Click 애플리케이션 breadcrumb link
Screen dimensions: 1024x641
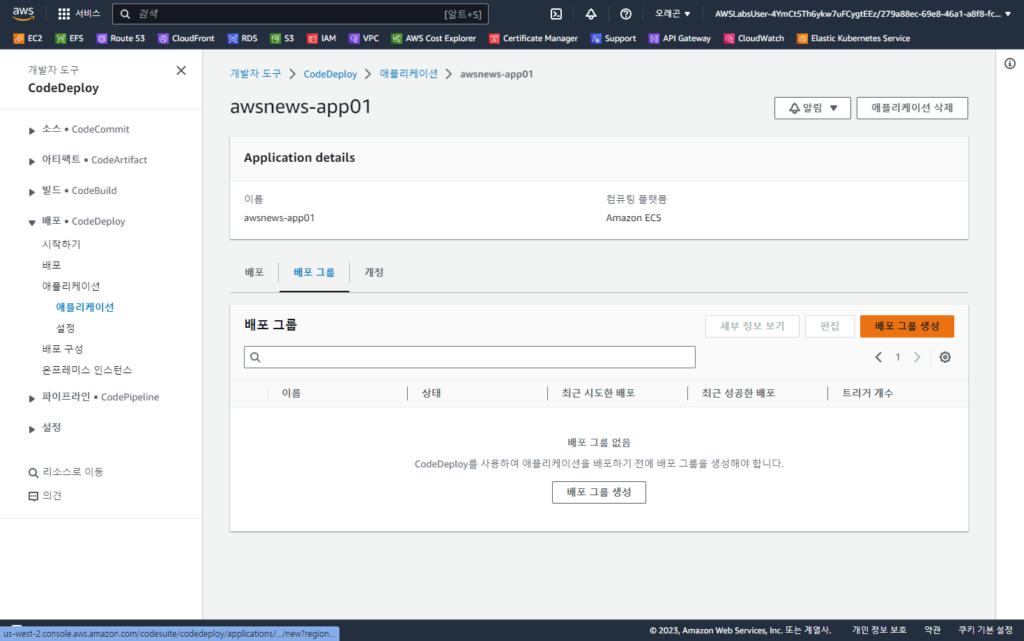pos(409,74)
